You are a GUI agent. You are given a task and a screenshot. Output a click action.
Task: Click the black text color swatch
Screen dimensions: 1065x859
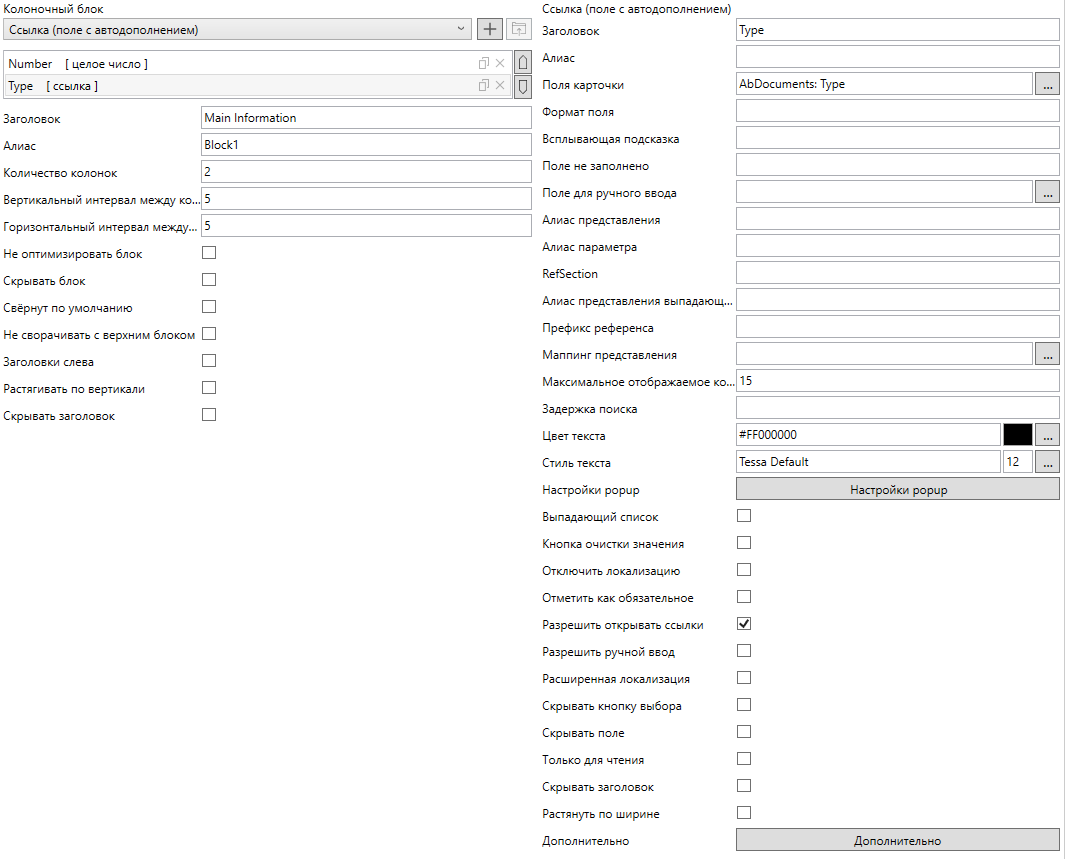1017,435
